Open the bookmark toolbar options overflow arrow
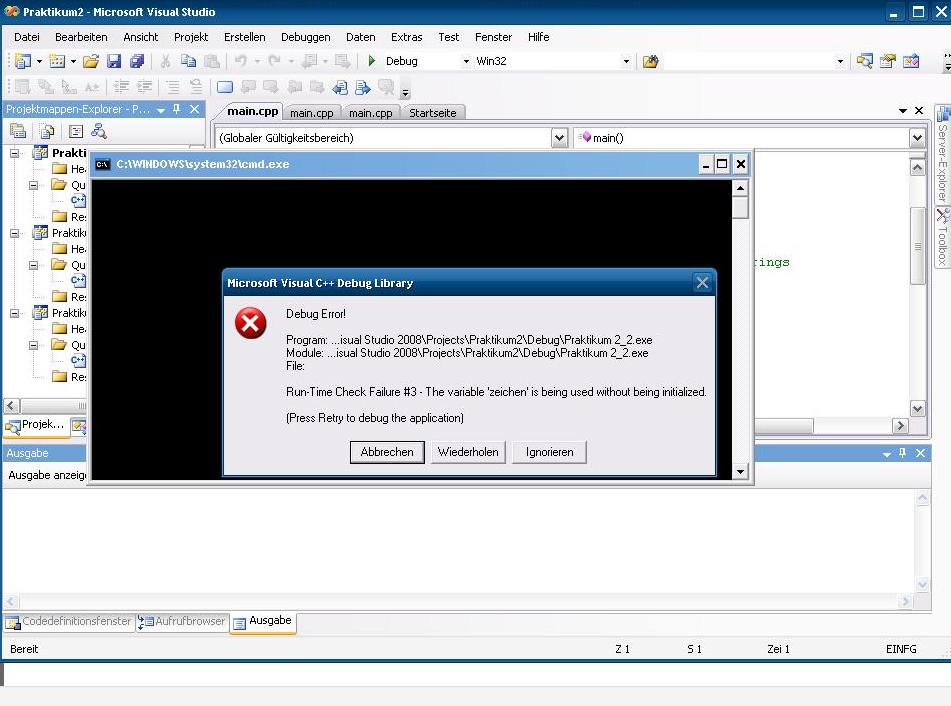 (x=405, y=92)
